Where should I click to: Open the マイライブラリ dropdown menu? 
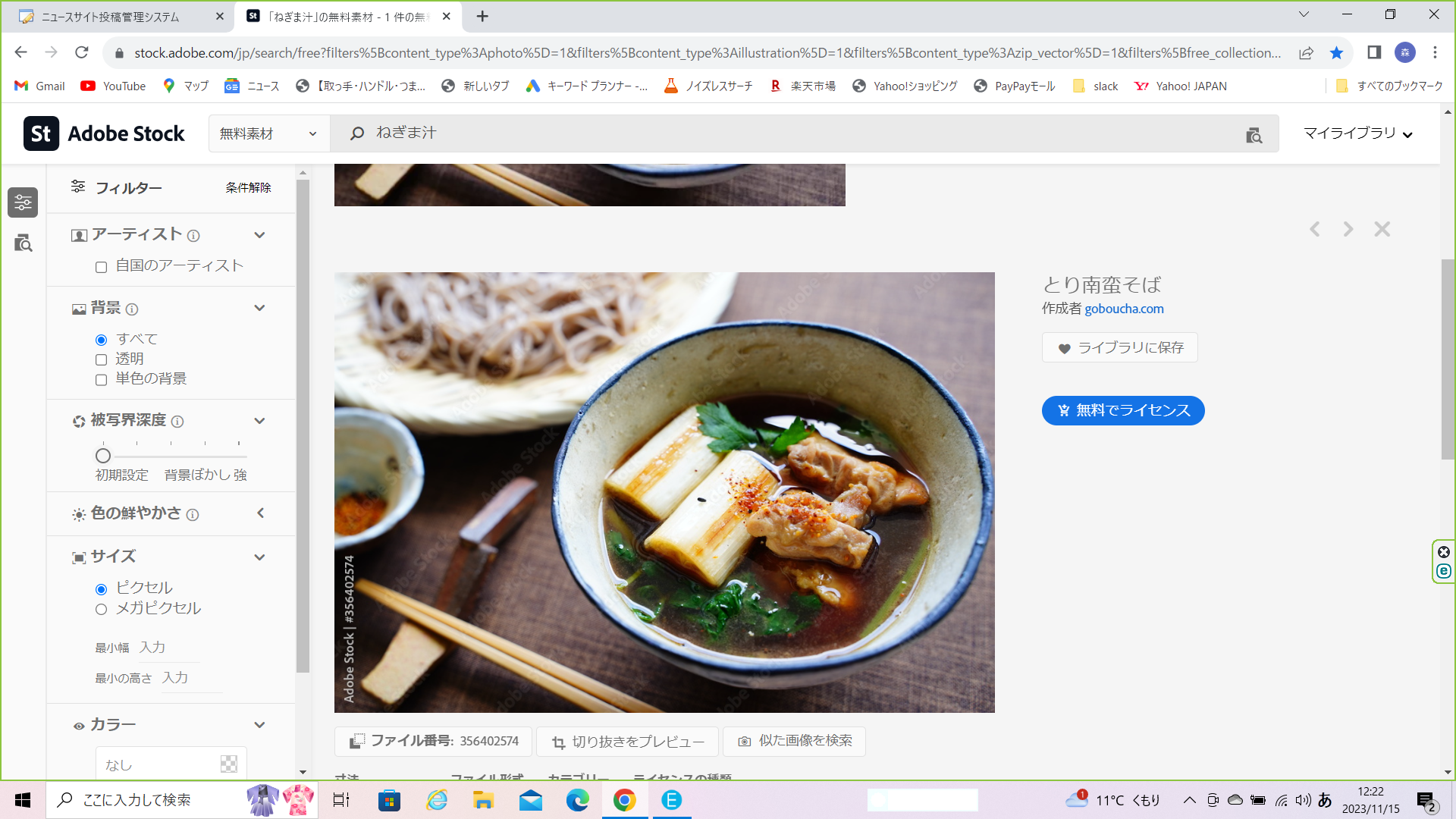click(x=1357, y=133)
